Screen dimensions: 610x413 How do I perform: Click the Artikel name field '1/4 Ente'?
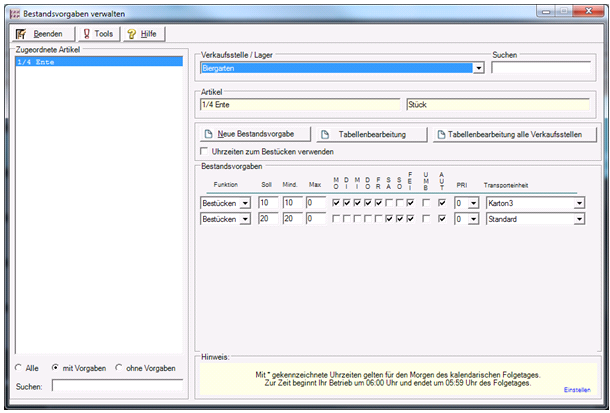[300, 105]
